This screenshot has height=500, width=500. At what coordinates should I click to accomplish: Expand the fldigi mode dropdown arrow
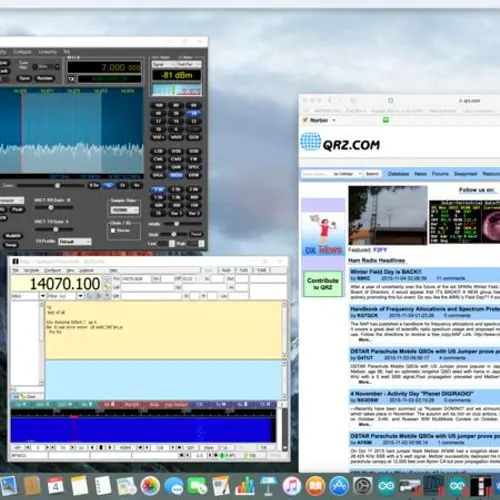coord(43,296)
